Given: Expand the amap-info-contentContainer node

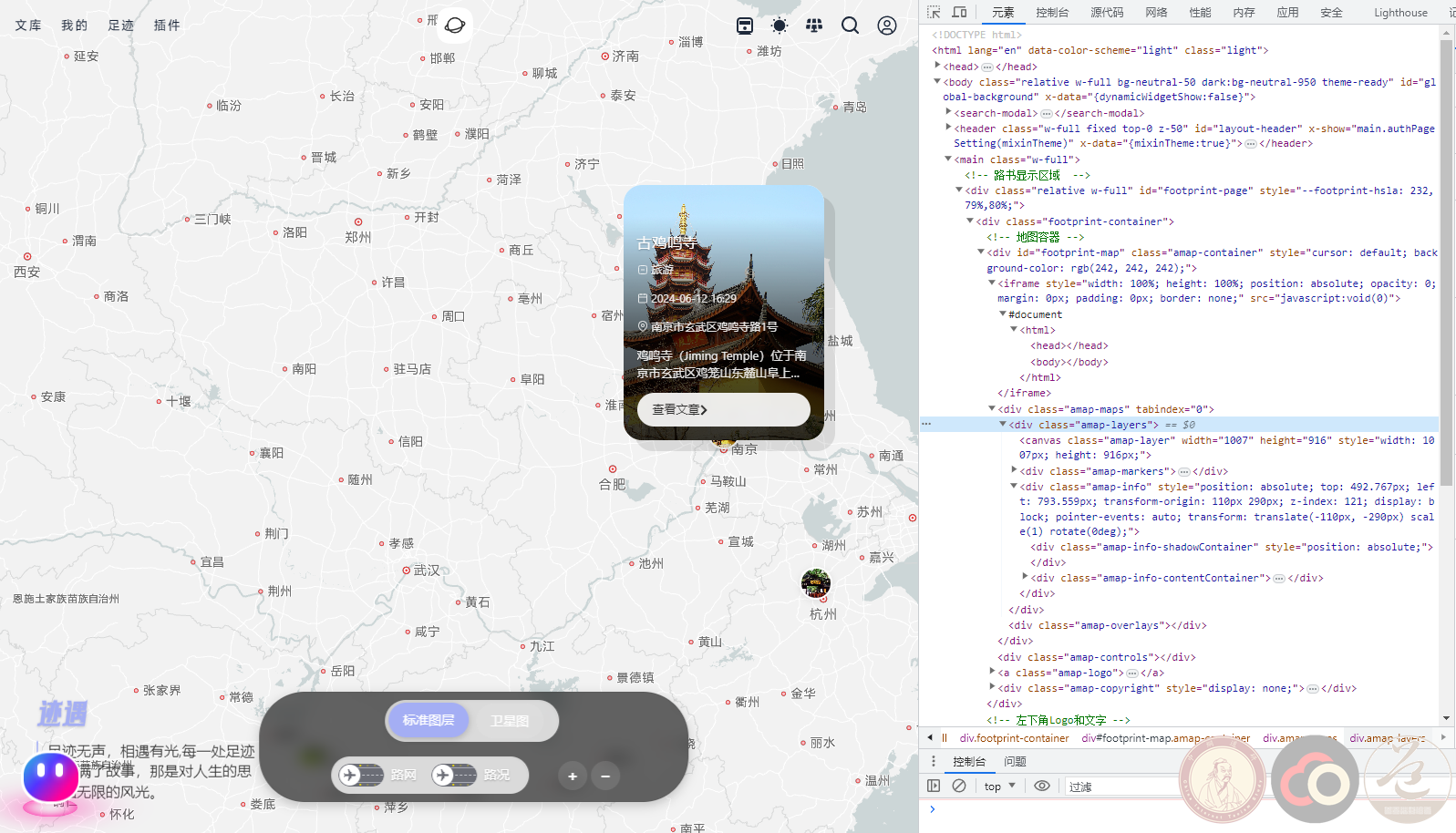Looking at the screenshot, I should 1025,578.
